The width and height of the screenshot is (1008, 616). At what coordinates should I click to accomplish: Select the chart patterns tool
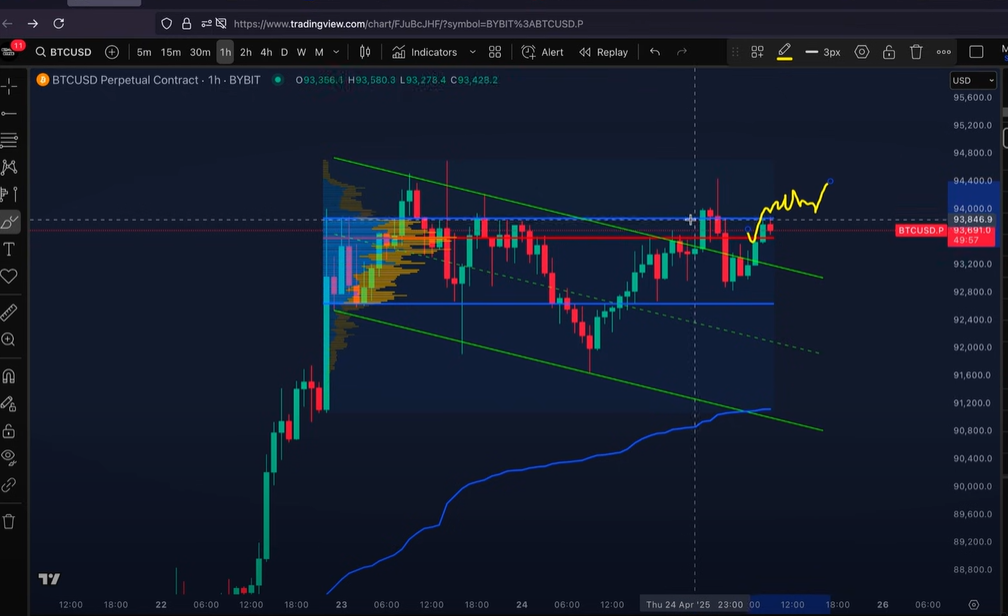[9, 168]
